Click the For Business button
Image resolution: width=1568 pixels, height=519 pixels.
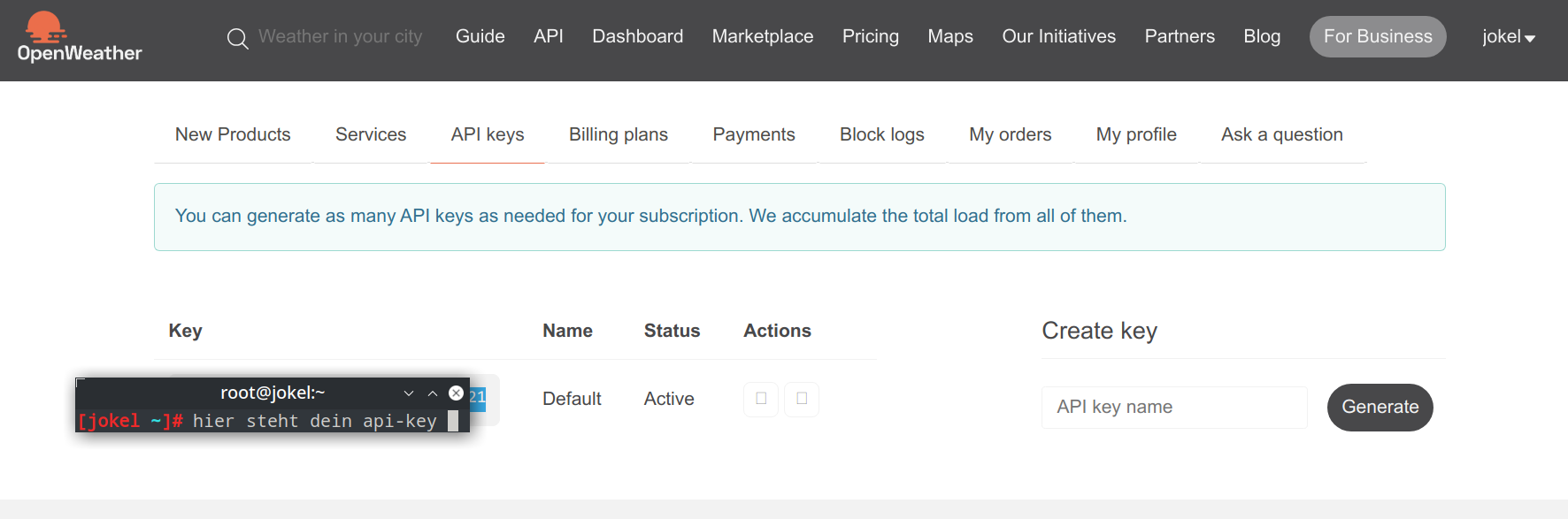pyautogui.click(x=1378, y=37)
